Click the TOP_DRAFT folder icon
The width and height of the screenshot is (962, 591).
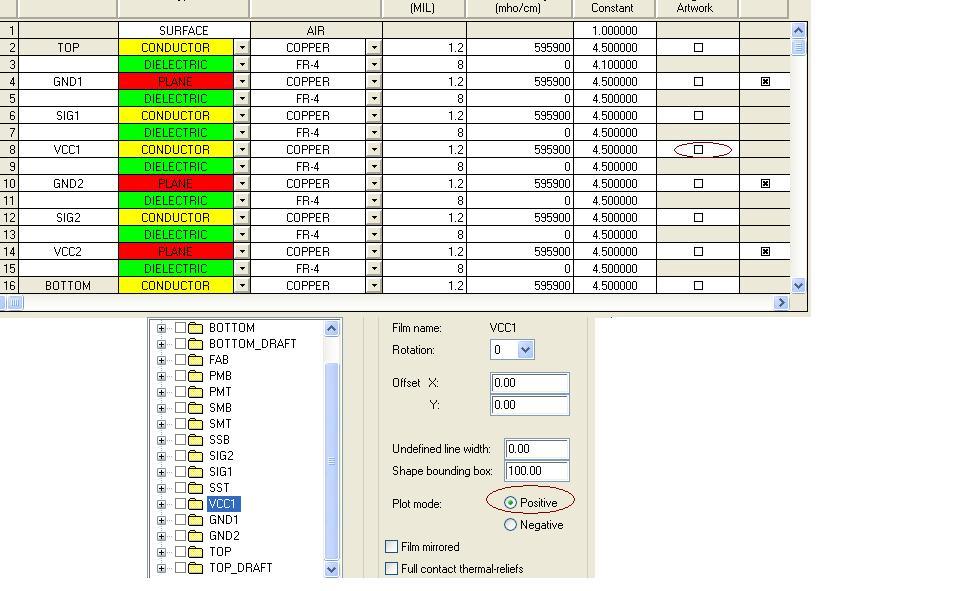point(196,568)
